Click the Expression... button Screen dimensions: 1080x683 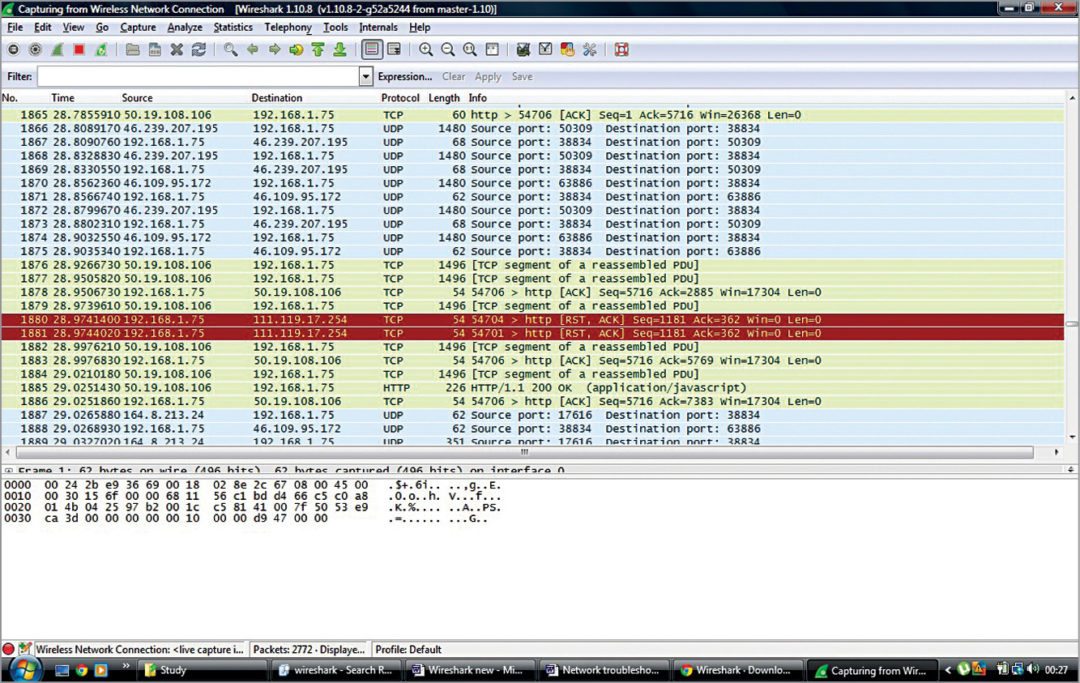click(x=405, y=77)
